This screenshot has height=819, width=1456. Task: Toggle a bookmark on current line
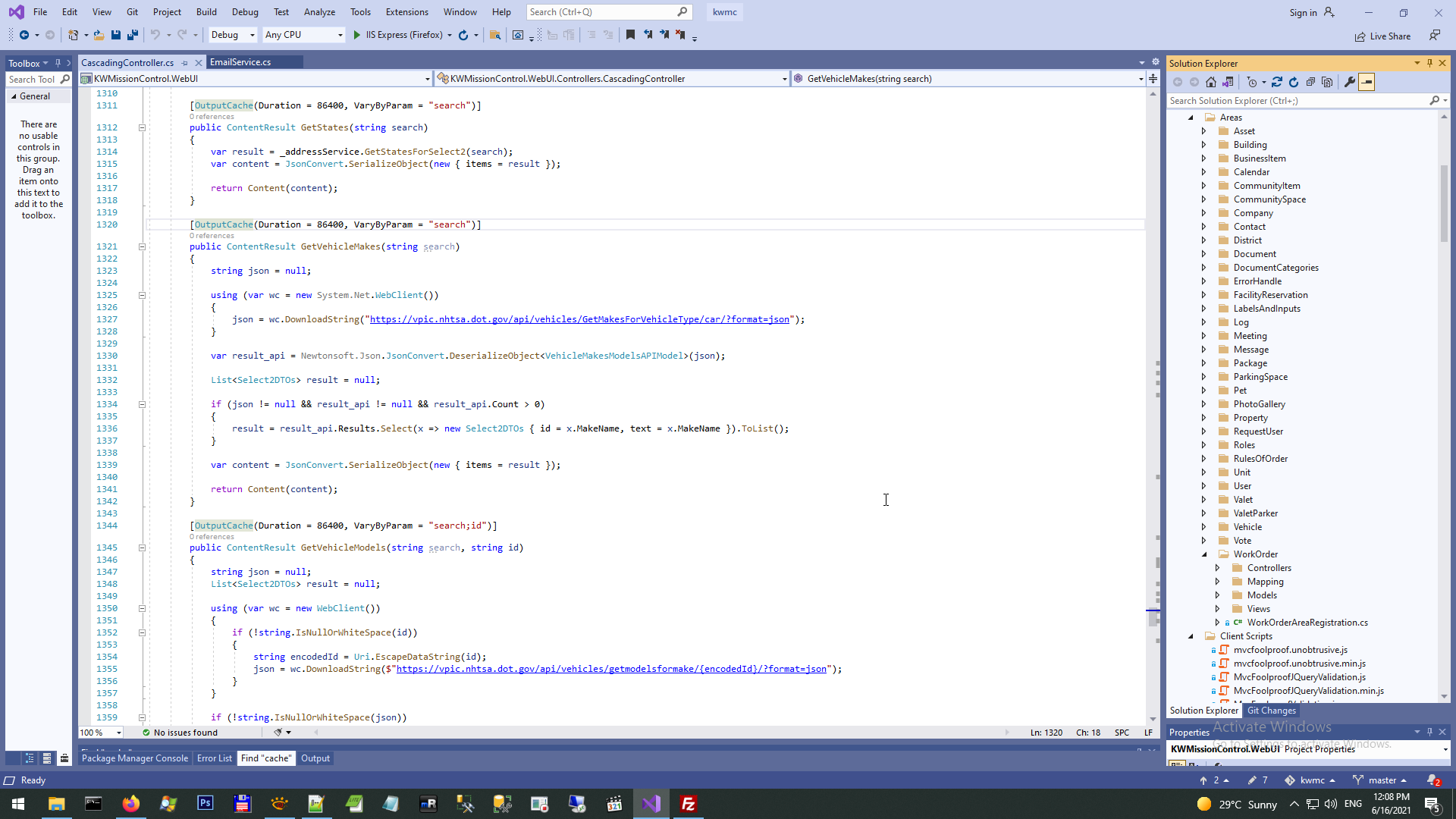[x=630, y=35]
